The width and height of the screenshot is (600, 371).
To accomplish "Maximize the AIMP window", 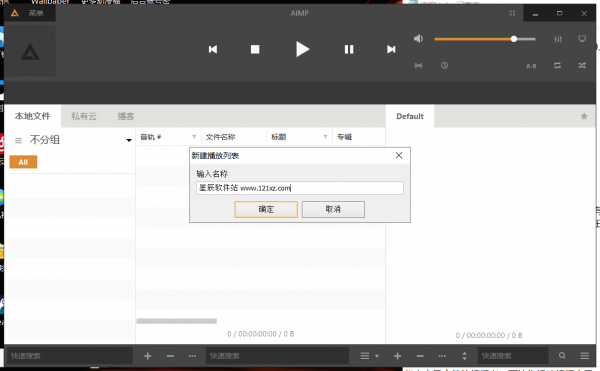I will [559, 14].
